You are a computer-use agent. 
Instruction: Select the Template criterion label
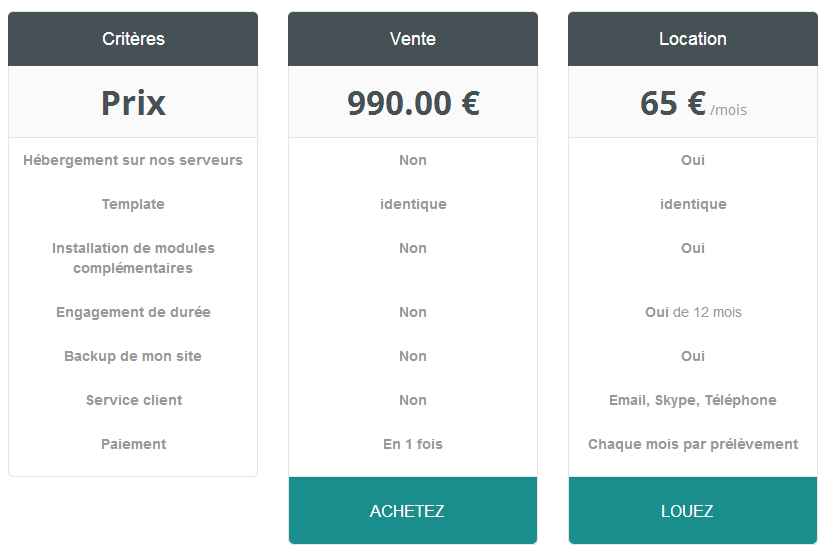[133, 204]
